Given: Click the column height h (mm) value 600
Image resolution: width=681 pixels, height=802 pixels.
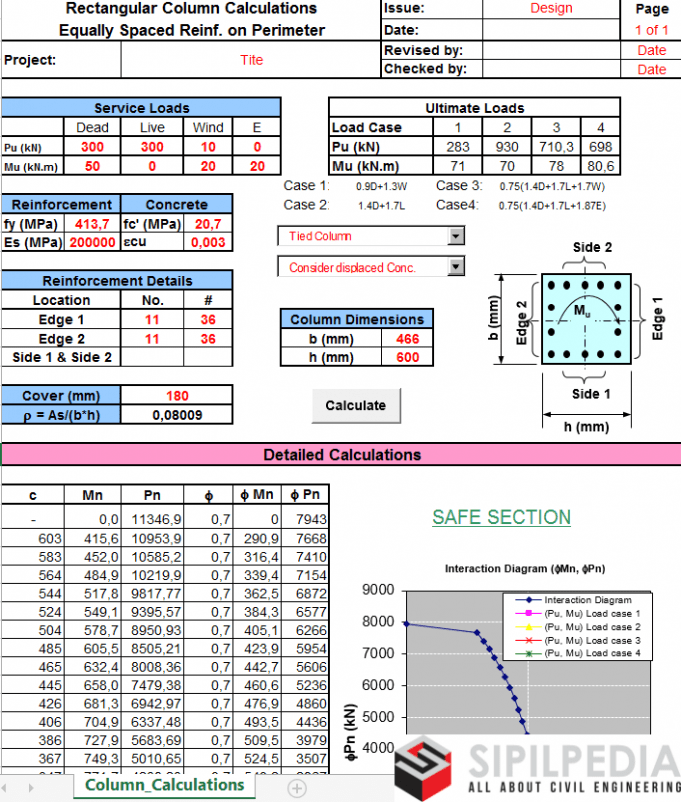Looking at the screenshot, I should 407,357.
